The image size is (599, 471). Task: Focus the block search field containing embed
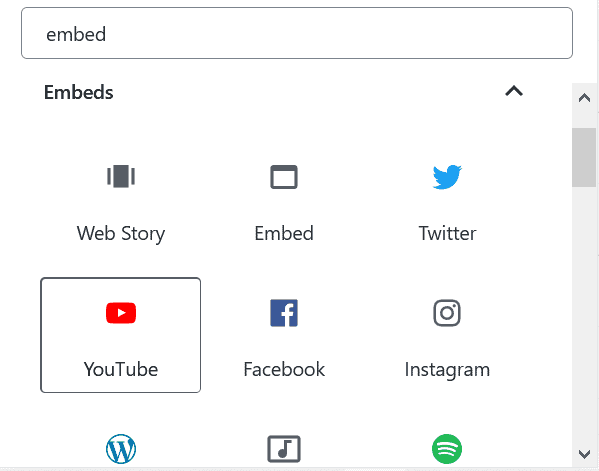[297, 33]
